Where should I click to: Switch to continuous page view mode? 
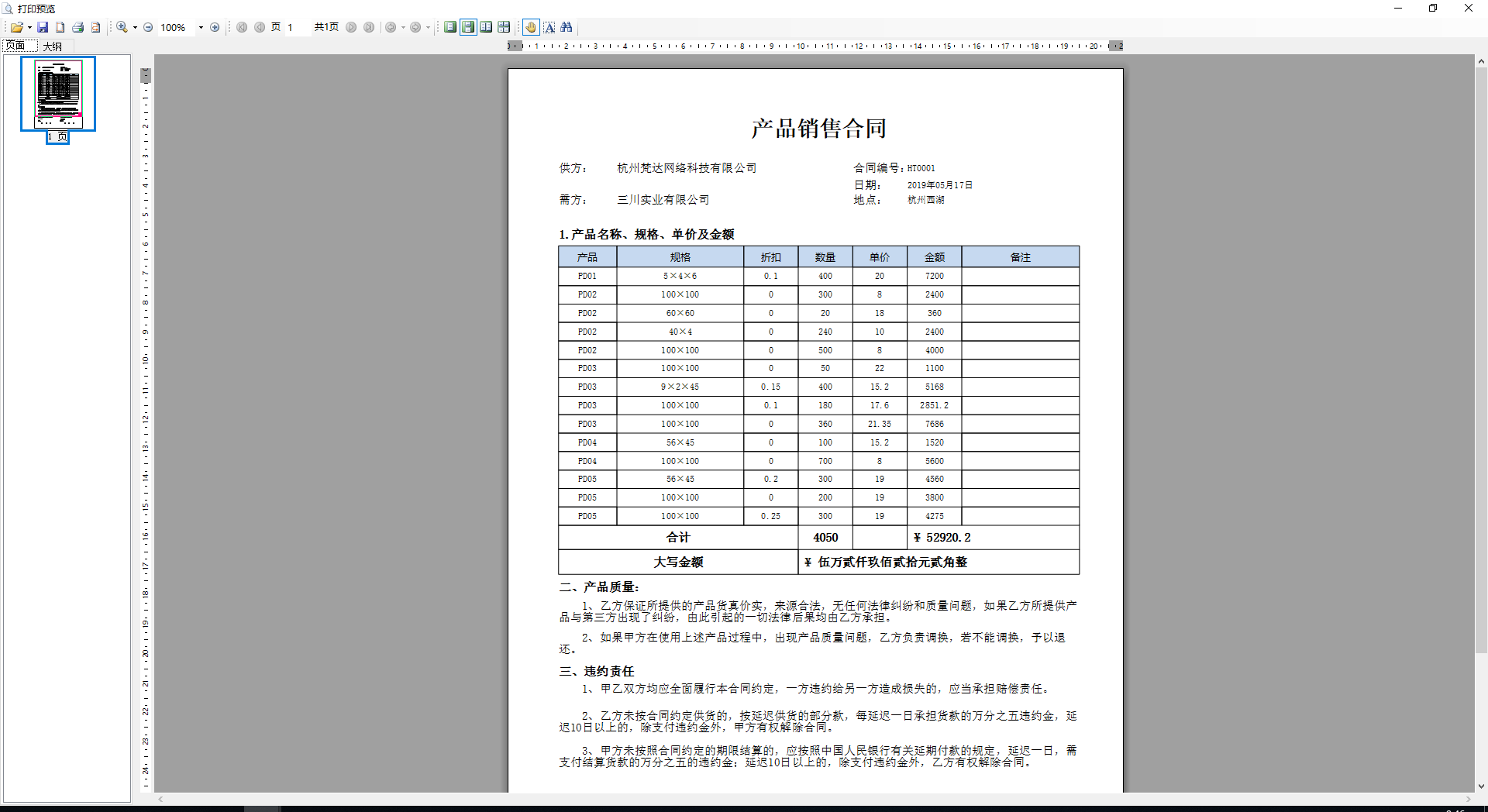click(468, 27)
